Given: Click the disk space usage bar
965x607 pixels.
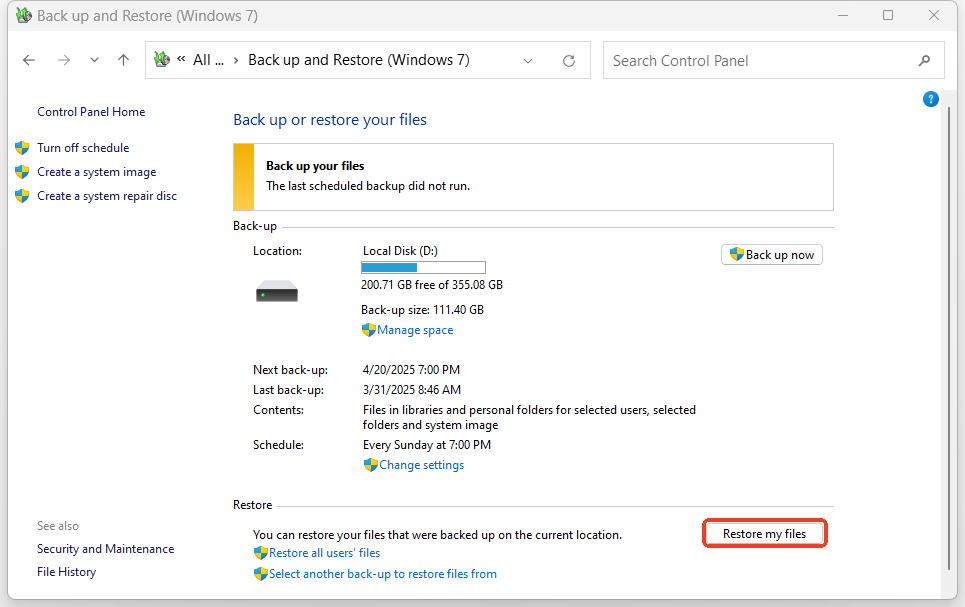Looking at the screenshot, I should coord(422,267).
